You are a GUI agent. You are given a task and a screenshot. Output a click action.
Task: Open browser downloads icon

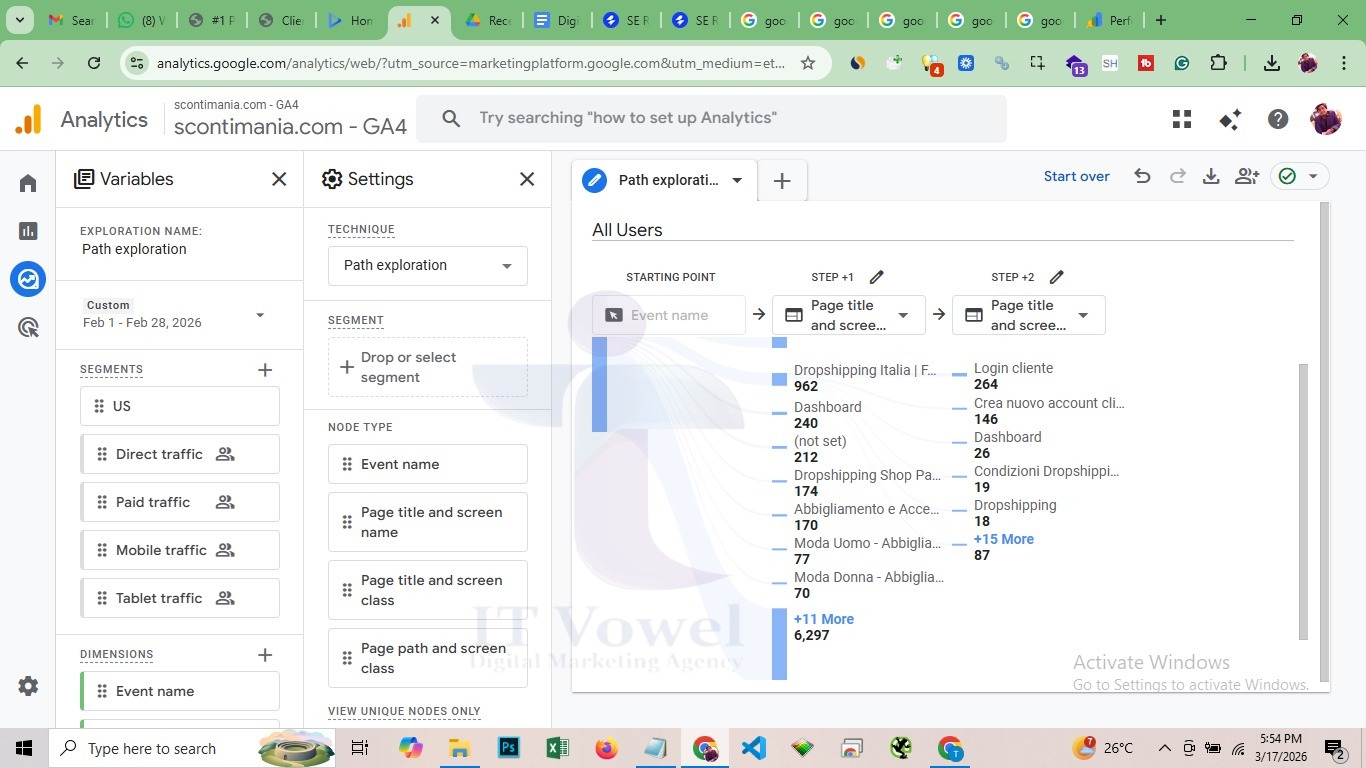click(x=1271, y=63)
